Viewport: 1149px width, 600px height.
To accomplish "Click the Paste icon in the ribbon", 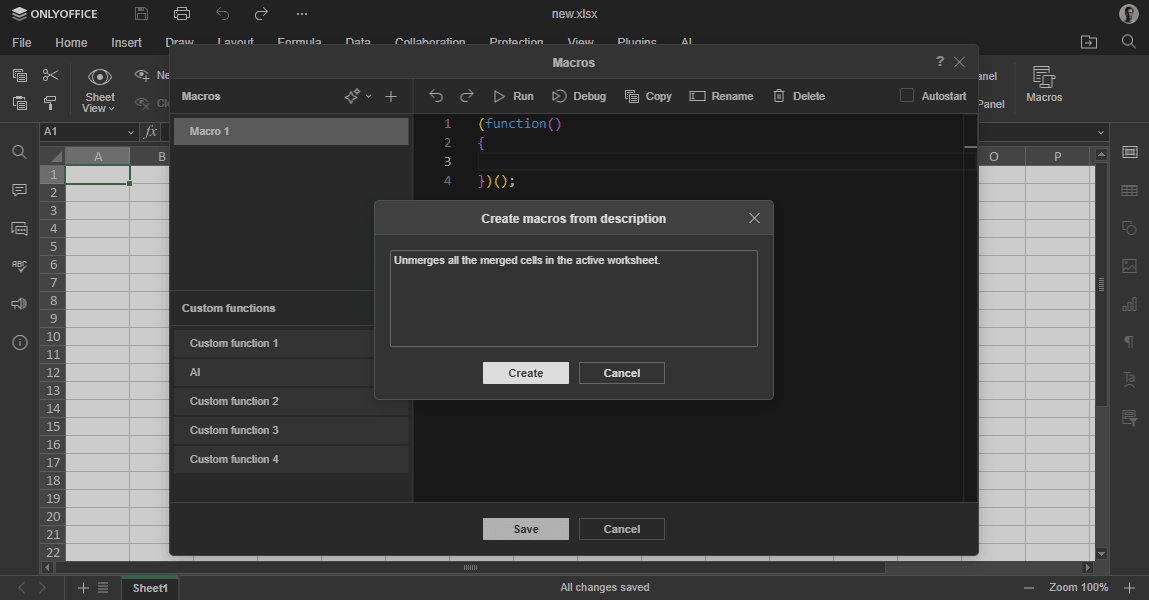I will 20,103.
